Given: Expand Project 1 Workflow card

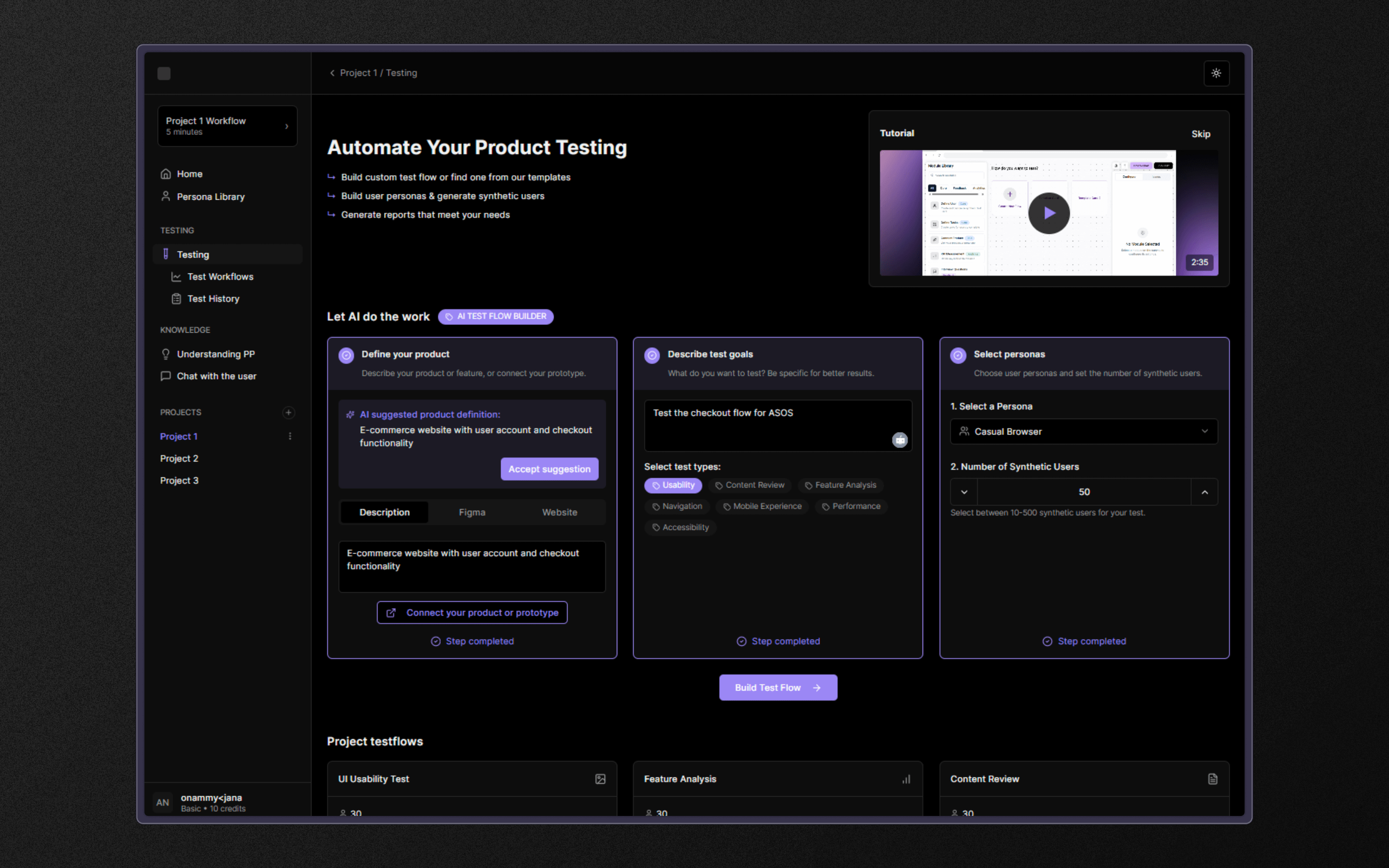Looking at the screenshot, I should pos(227,126).
